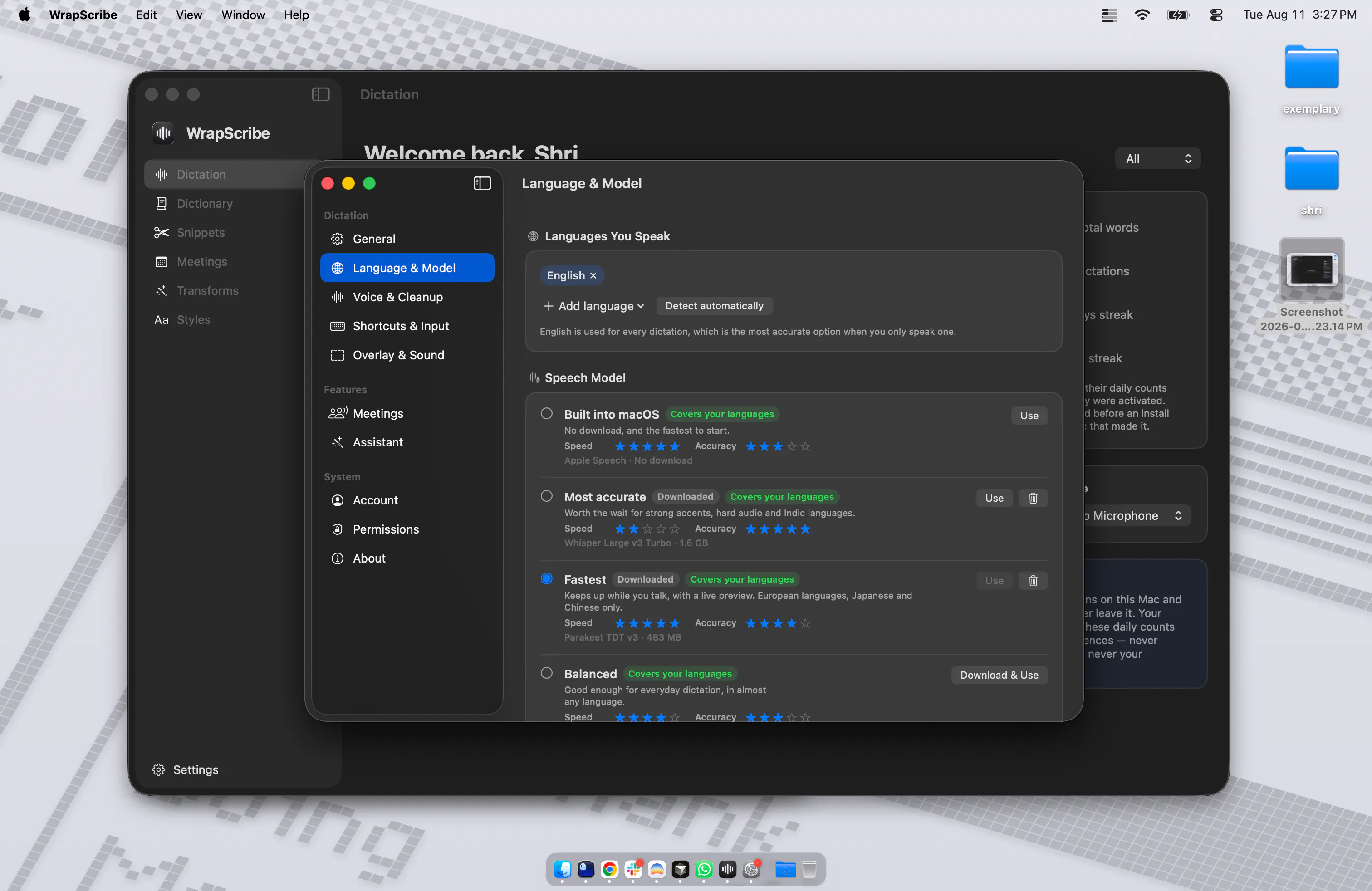Select the Most accurate radio button
Screen dimensions: 1372x891
pos(547,496)
